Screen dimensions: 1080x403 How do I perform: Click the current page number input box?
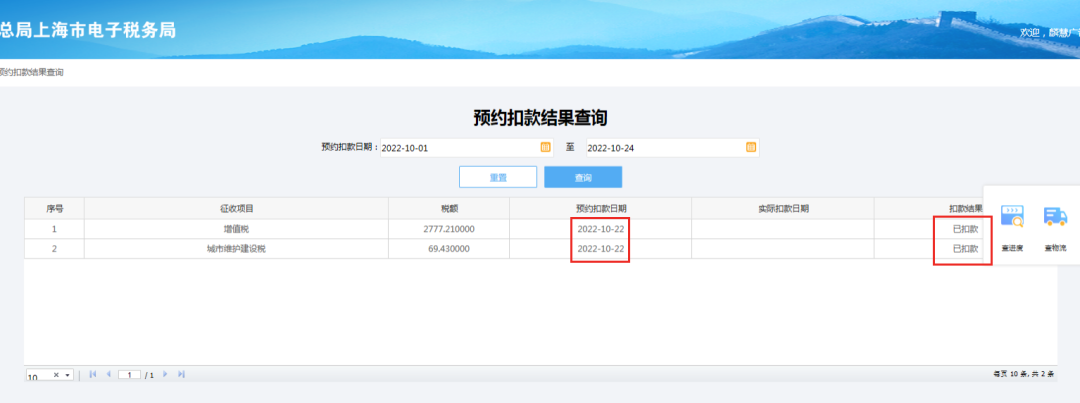[129, 374]
